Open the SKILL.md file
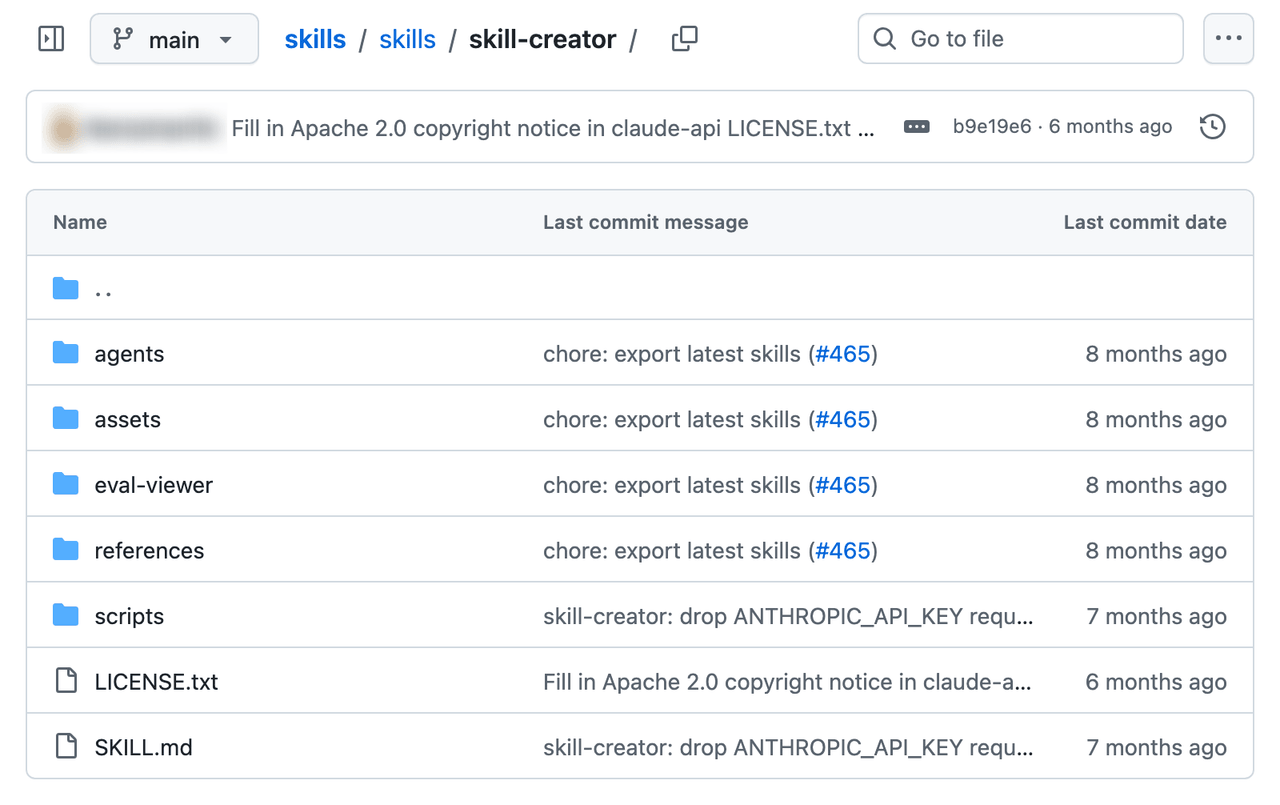1280x805 pixels. pyautogui.click(x=143, y=748)
